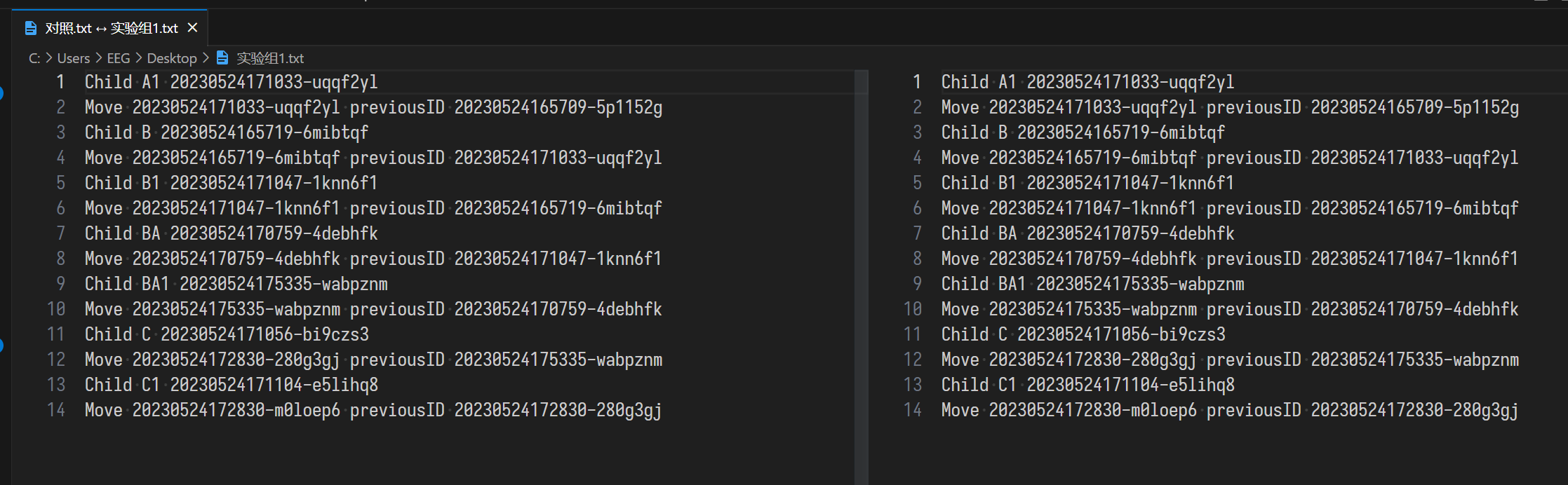Open the EEG breadcrumb dropdown
Image resolution: width=1568 pixels, height=485 pixels.
point(118,58)
